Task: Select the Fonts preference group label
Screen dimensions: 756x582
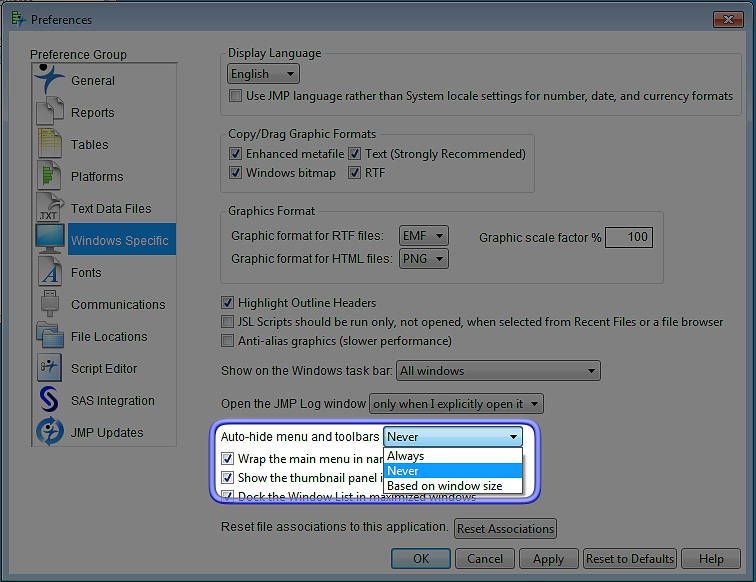Action: pos(86,272)
